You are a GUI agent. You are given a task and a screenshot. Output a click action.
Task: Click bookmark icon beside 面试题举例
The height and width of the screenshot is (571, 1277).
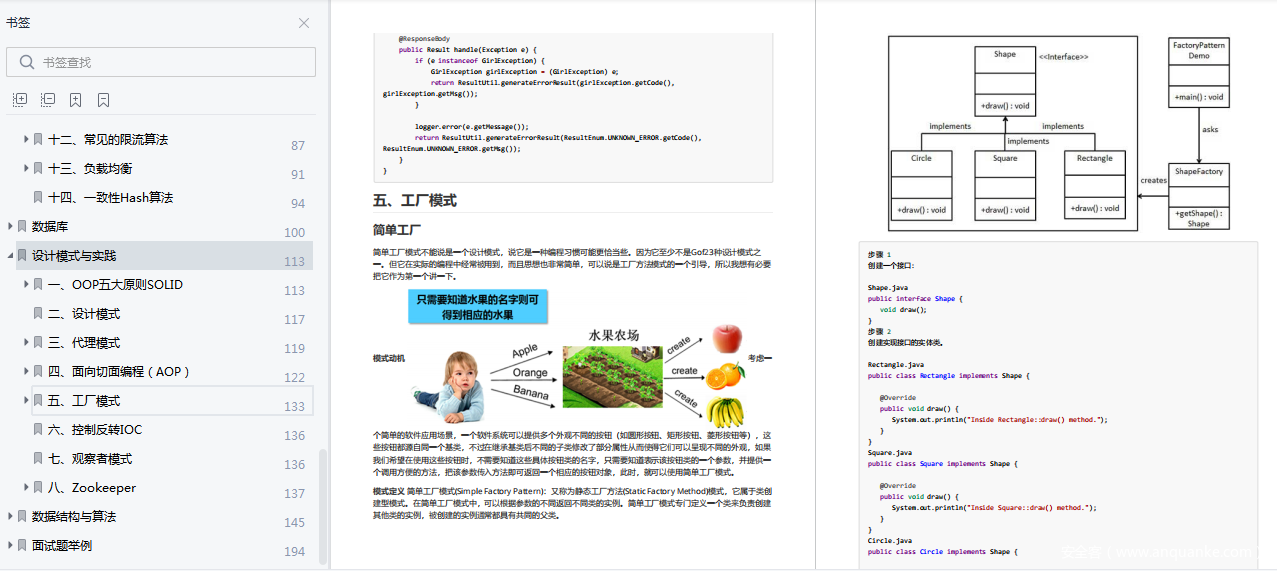coord(22,545)
